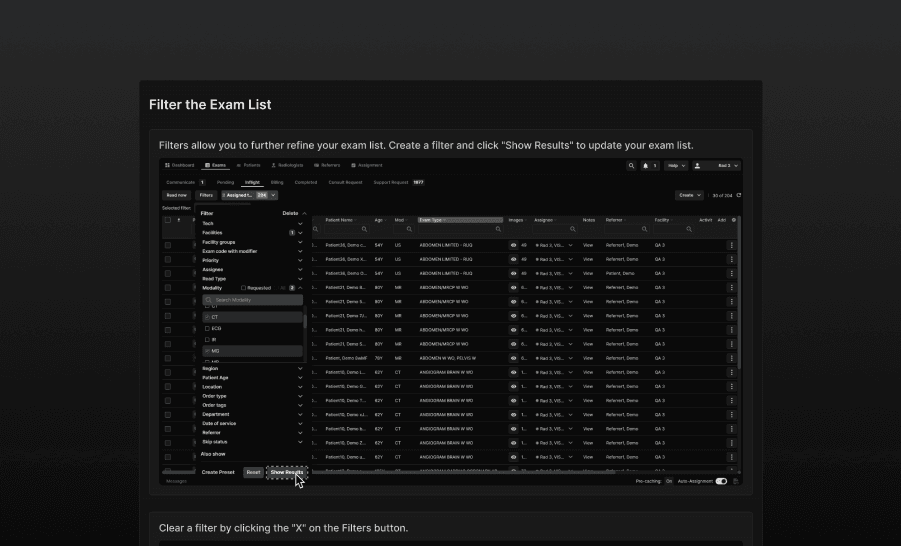The image size is (901, 546).
Task: Click Delete in the Filter panel header
Action: 290,213
